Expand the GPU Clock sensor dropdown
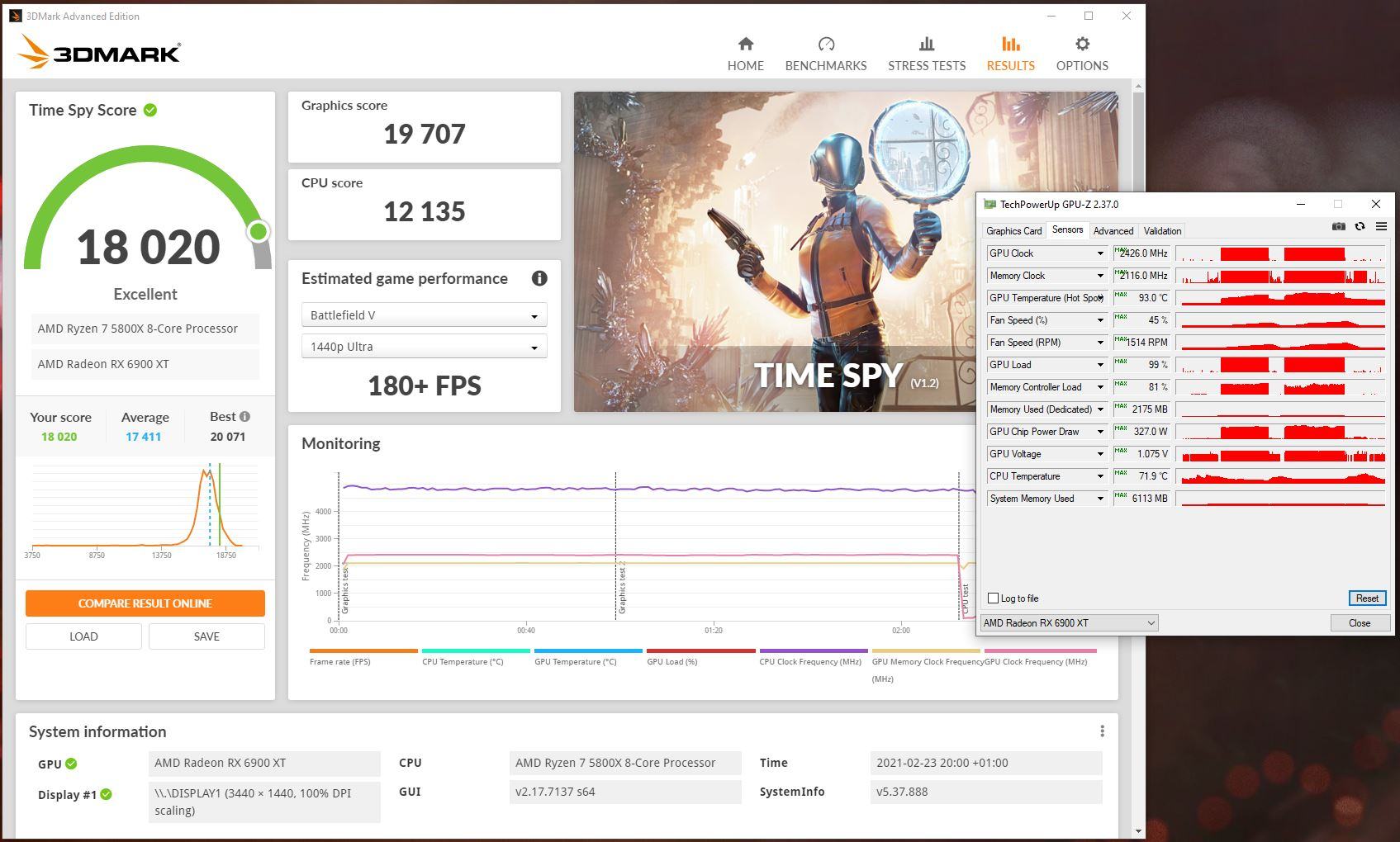The height and width of the screenshot is (842, 1400). tap(1100, 253)
